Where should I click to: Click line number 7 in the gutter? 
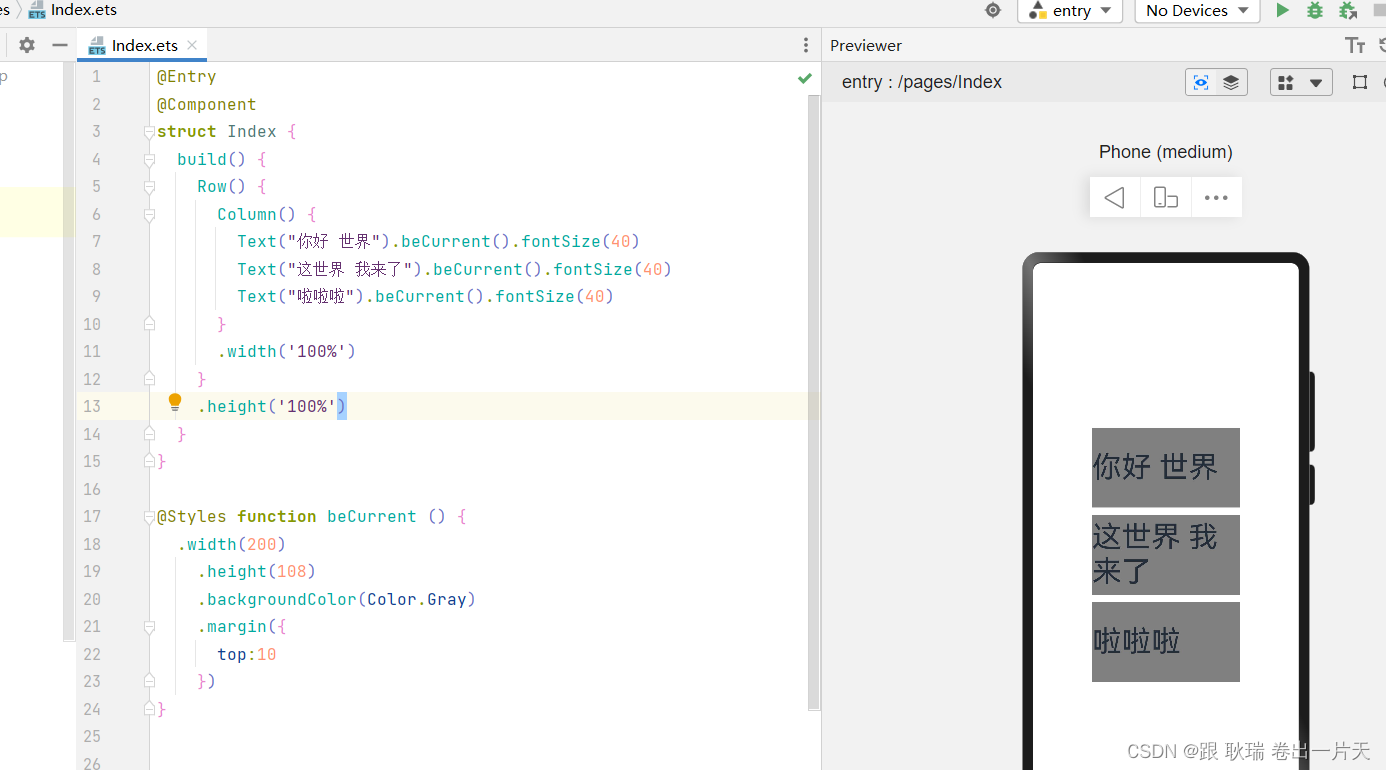(x=96, y=242)
